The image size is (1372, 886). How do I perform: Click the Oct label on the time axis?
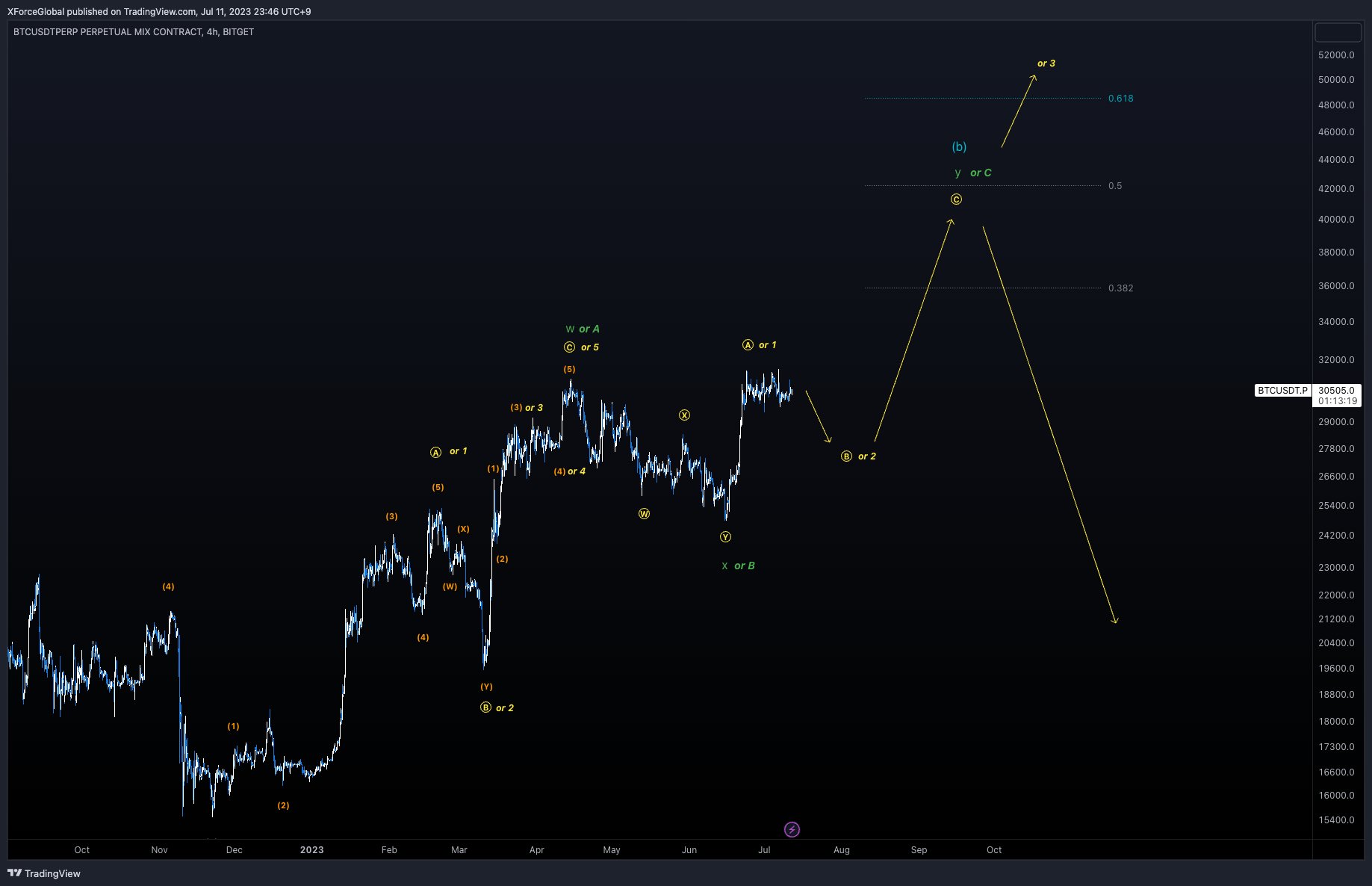point(81,849)
